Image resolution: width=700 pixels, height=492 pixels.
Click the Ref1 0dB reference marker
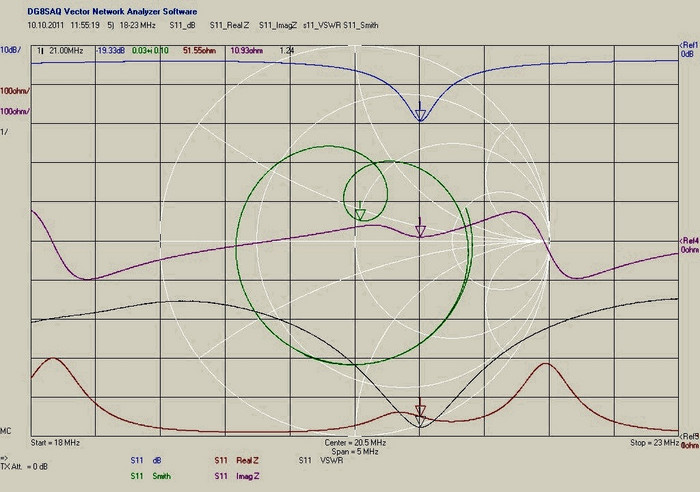point(689,50)
